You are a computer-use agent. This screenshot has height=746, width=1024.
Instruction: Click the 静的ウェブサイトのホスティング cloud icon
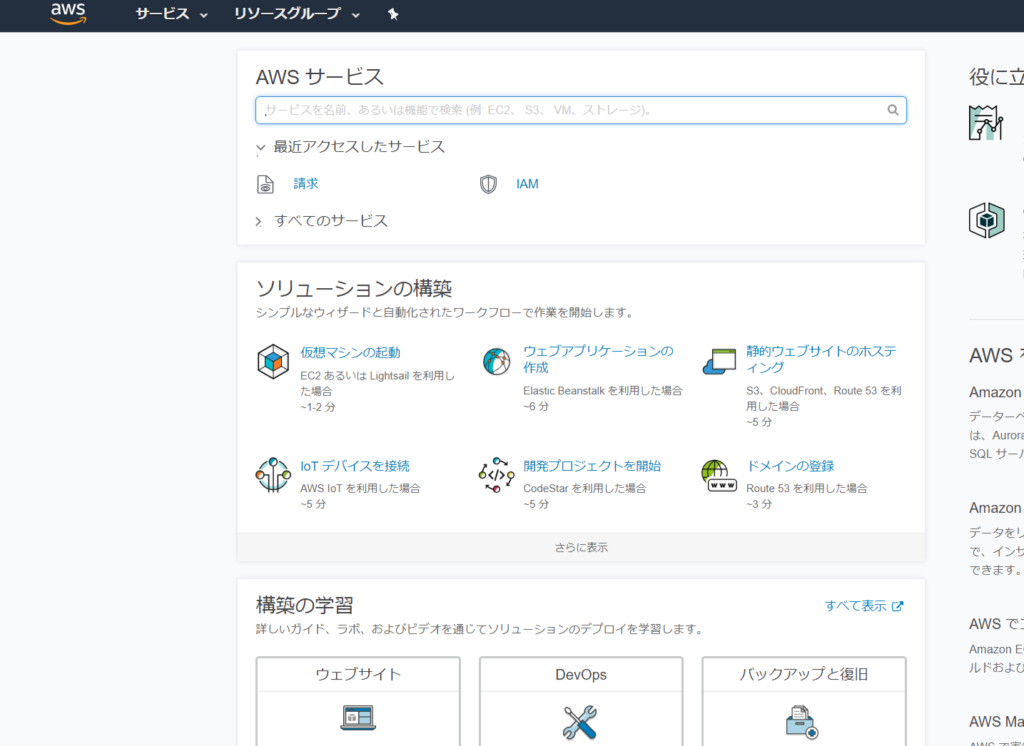click(719, 361)
